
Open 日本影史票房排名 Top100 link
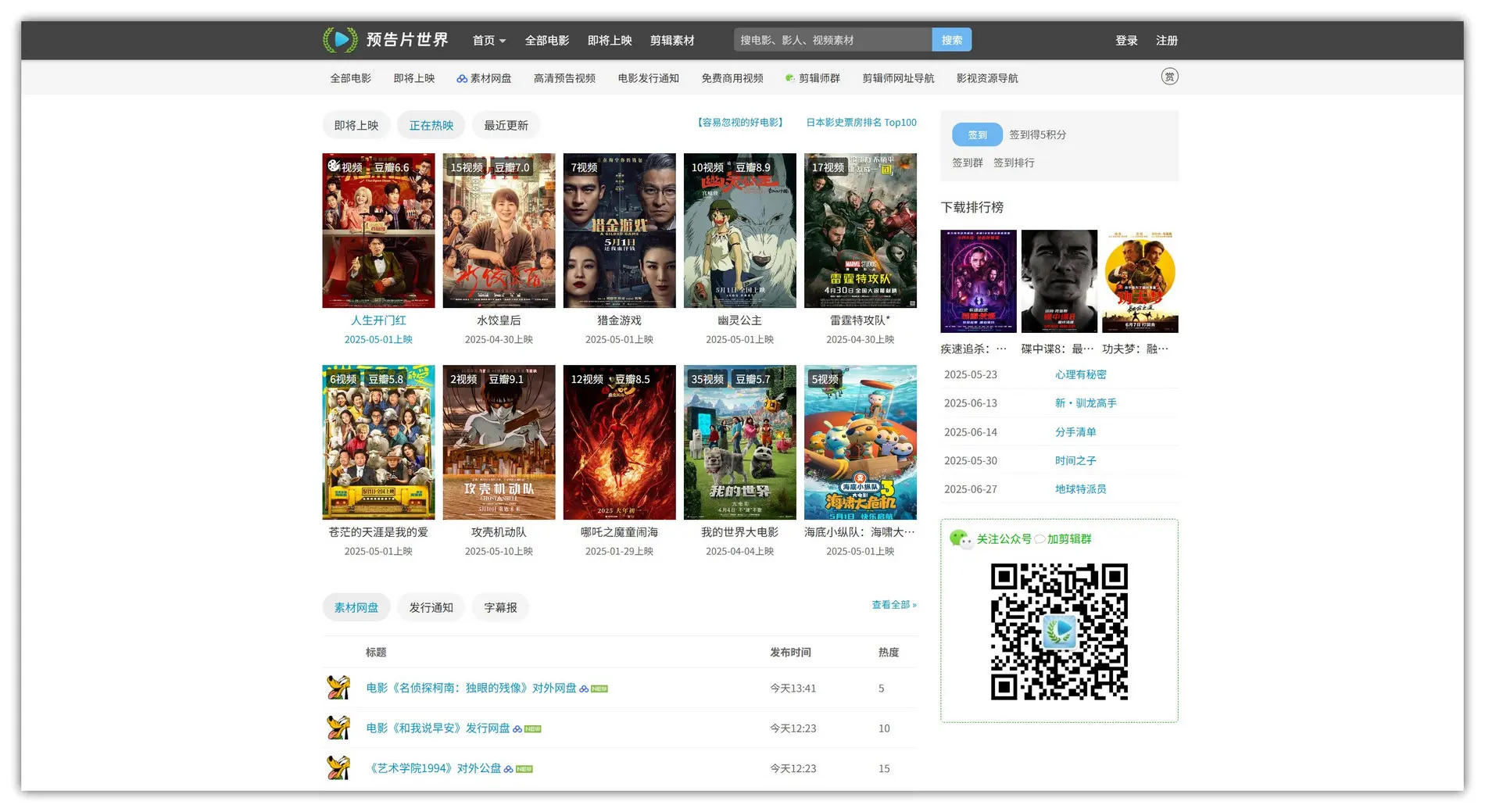tap(861, 123)
